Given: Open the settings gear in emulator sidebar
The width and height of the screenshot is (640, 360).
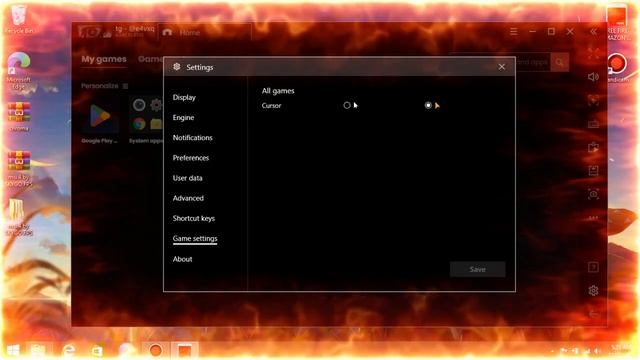Looking at the screenshot, I should click(x=593, y=291).
